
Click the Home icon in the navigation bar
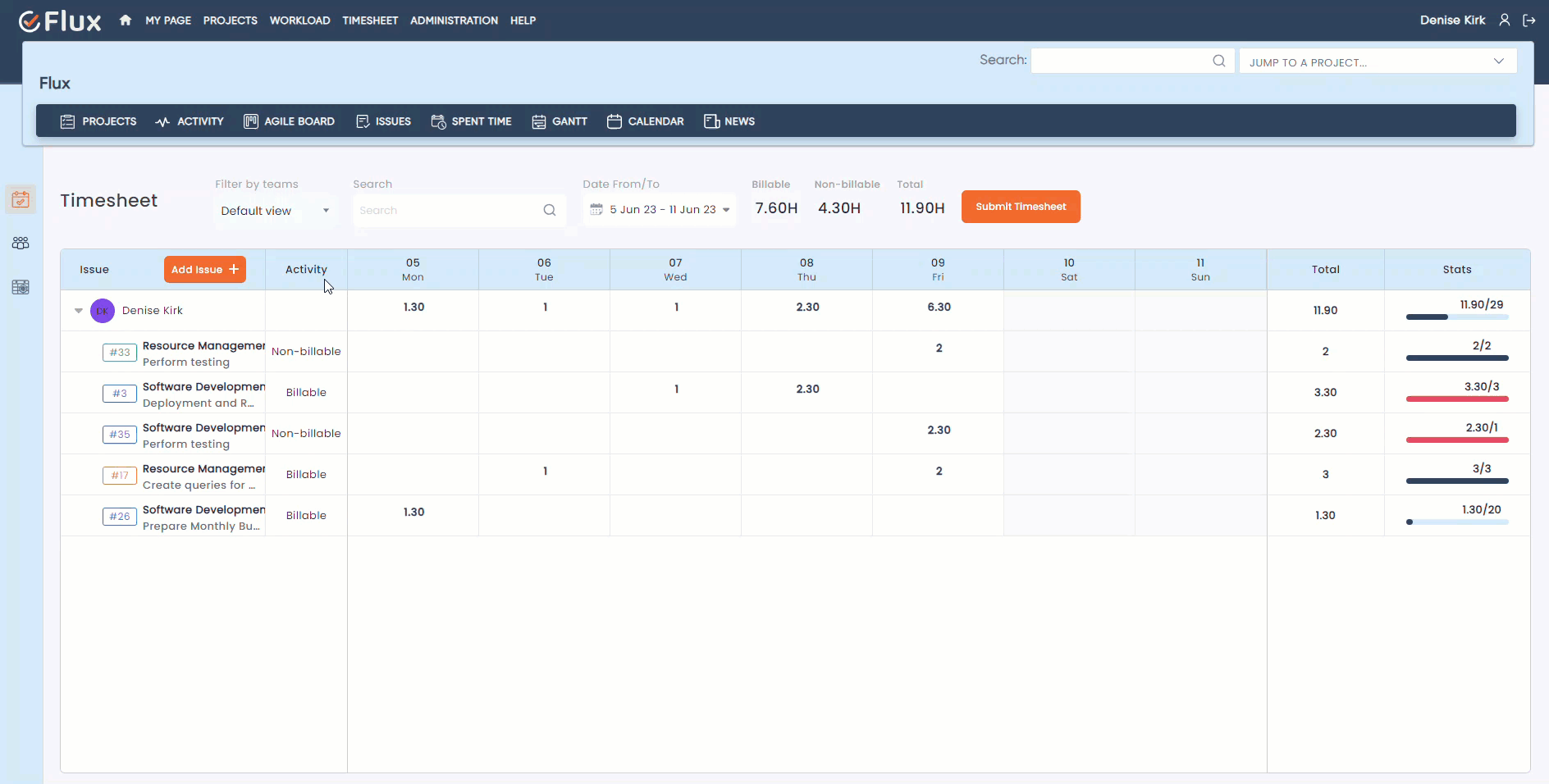(x=125, y=20)
